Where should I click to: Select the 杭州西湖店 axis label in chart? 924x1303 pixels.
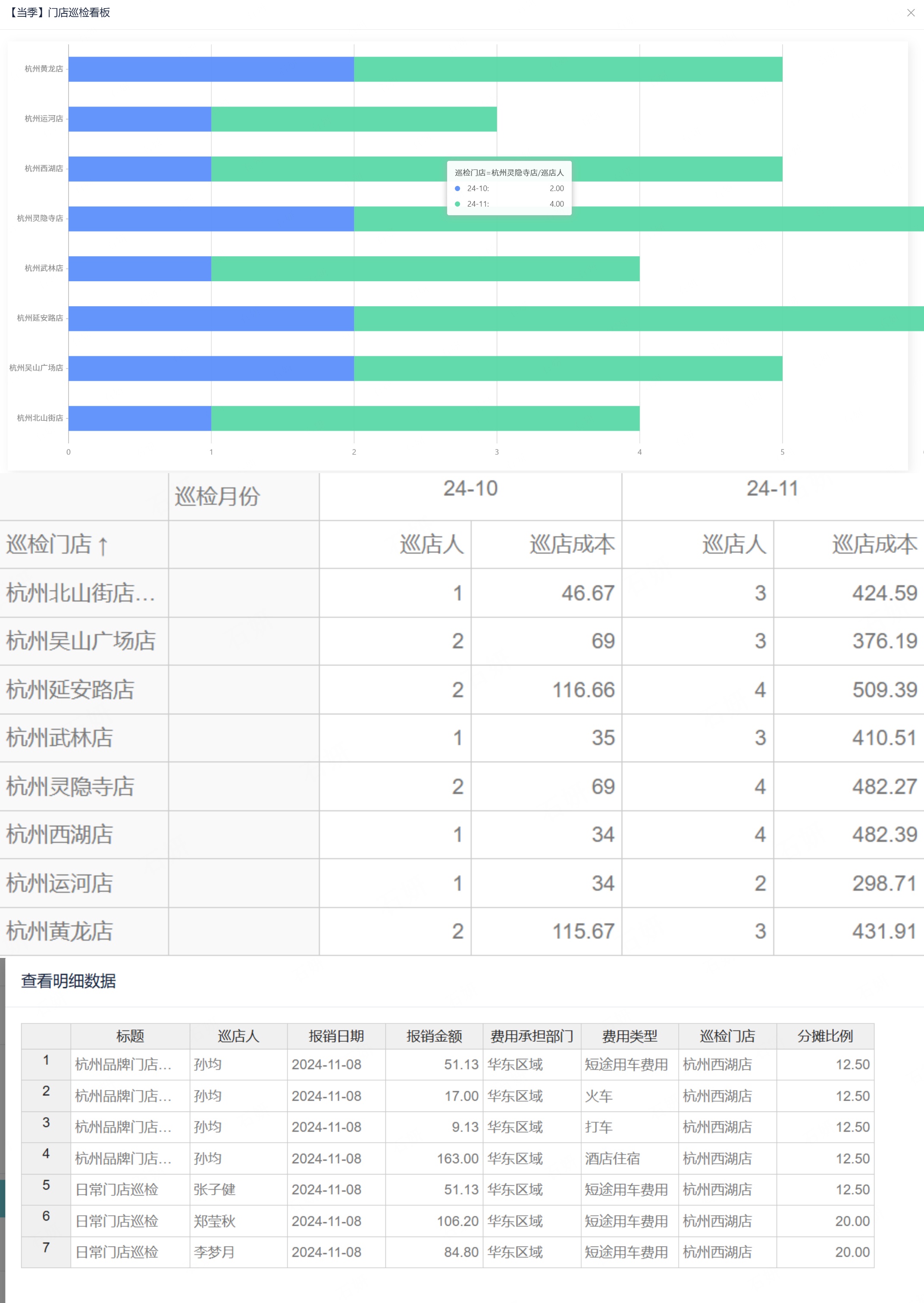tap(44, 168)
